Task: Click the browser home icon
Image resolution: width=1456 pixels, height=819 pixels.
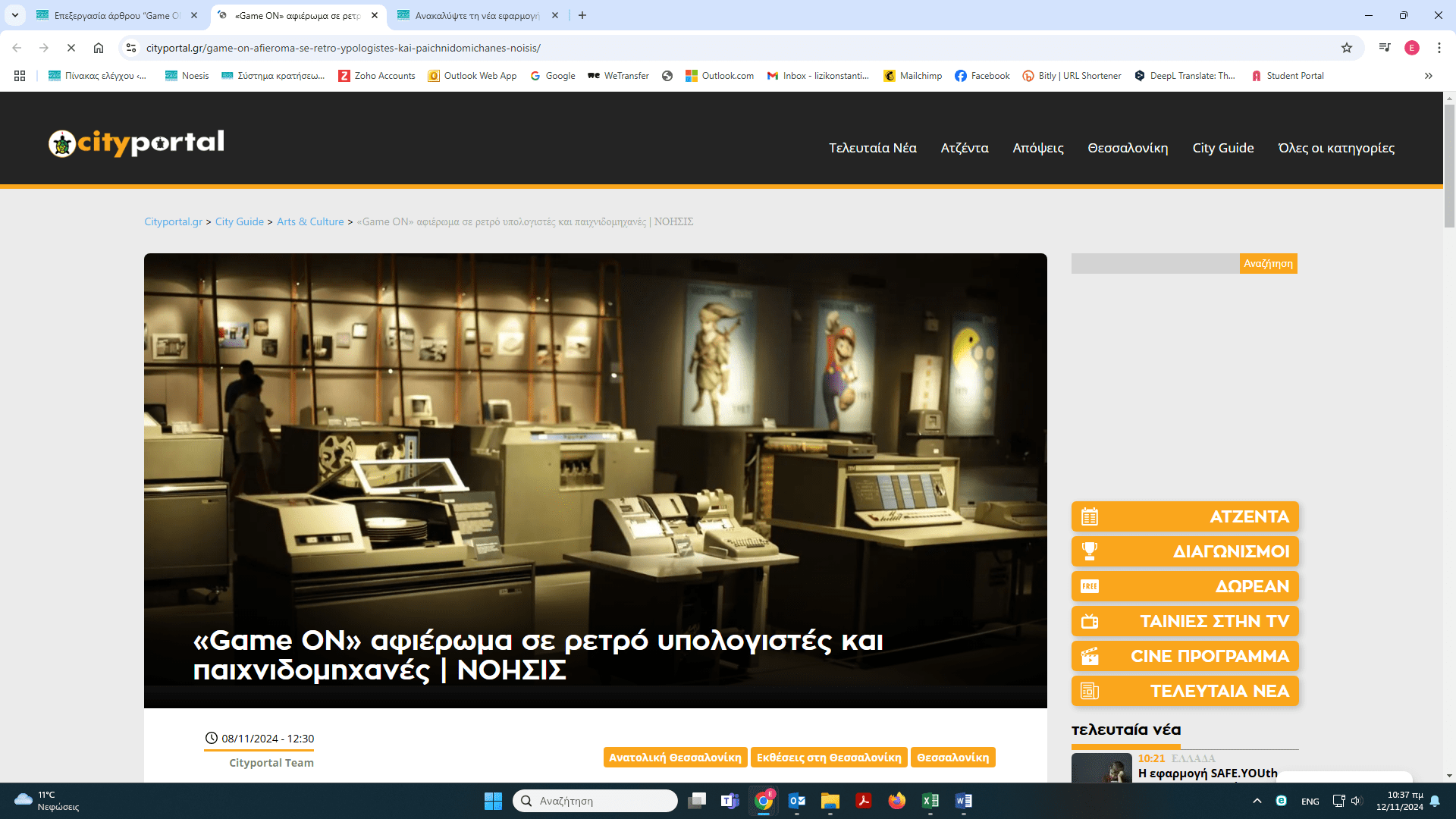Action: (x=99, y=48)
